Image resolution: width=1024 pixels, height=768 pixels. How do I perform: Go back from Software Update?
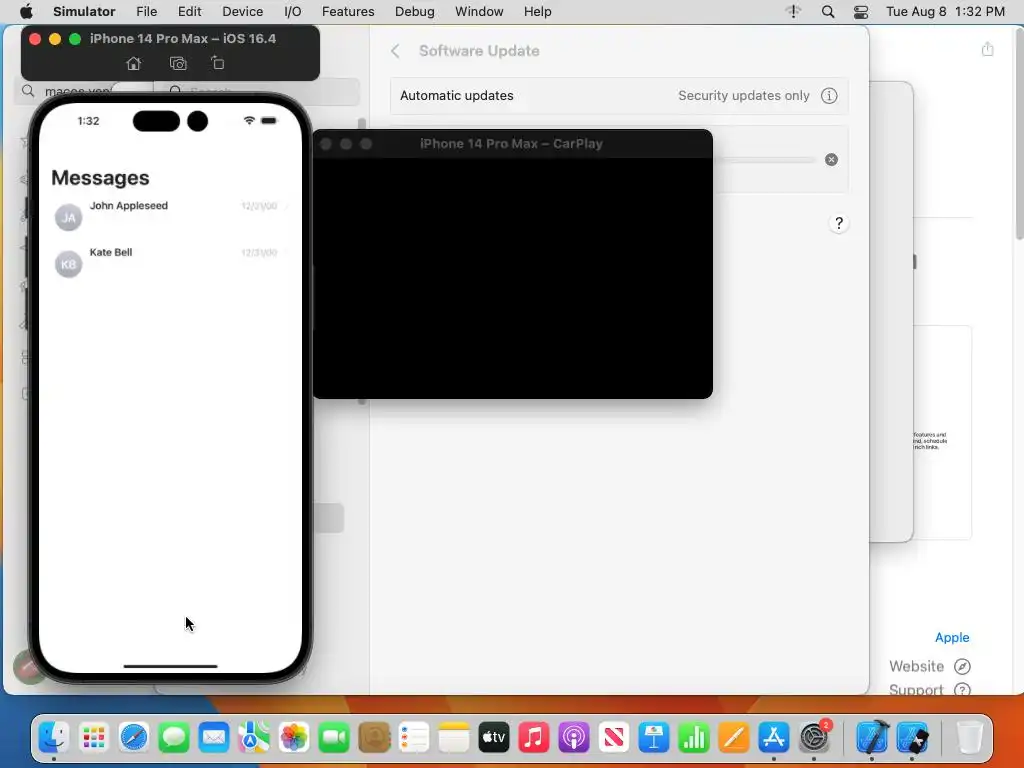coord(395,51)
